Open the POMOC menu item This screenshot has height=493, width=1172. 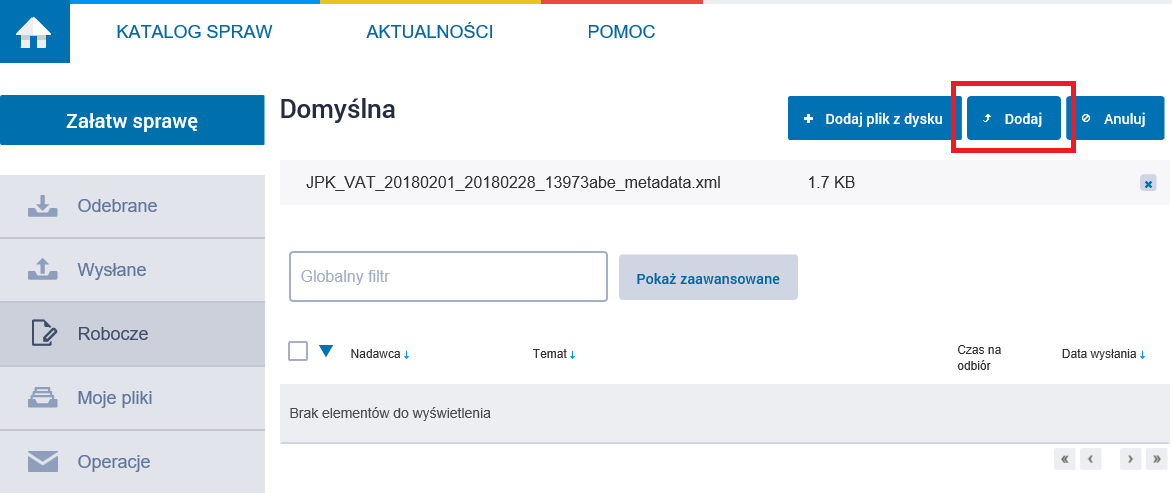621,32
